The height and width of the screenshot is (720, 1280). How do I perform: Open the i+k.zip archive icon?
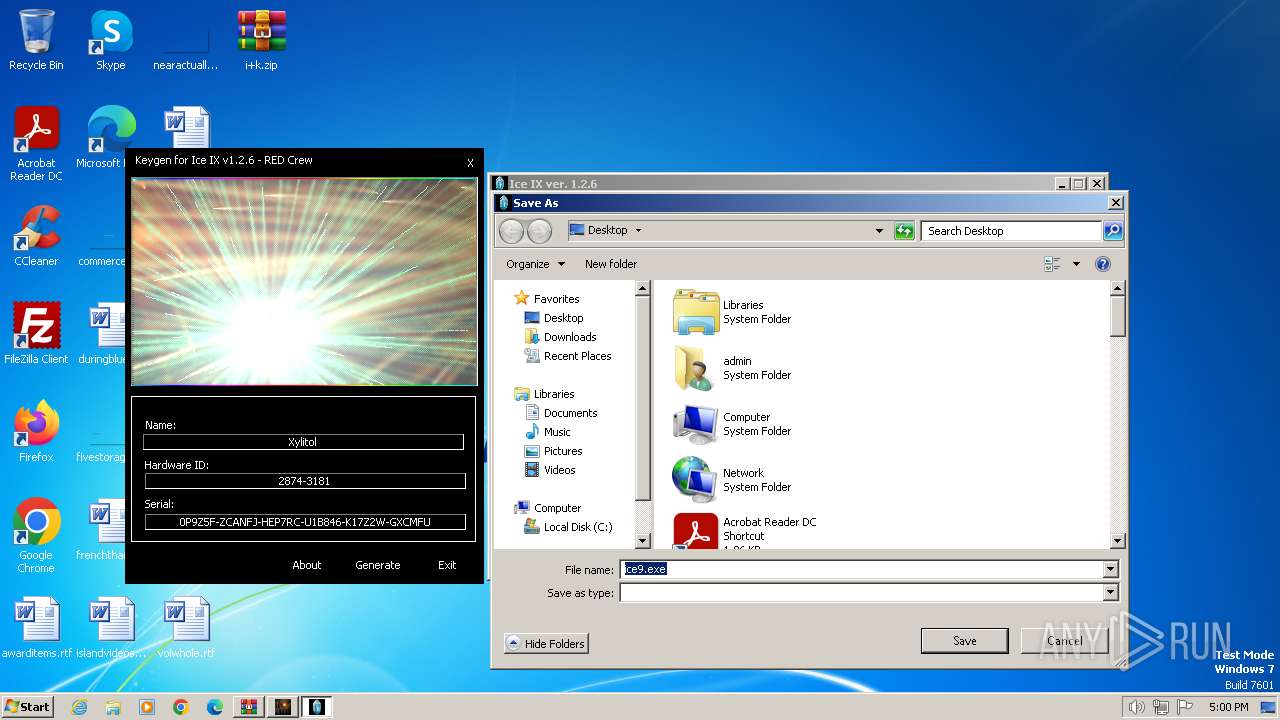click(x=261, y=40)
